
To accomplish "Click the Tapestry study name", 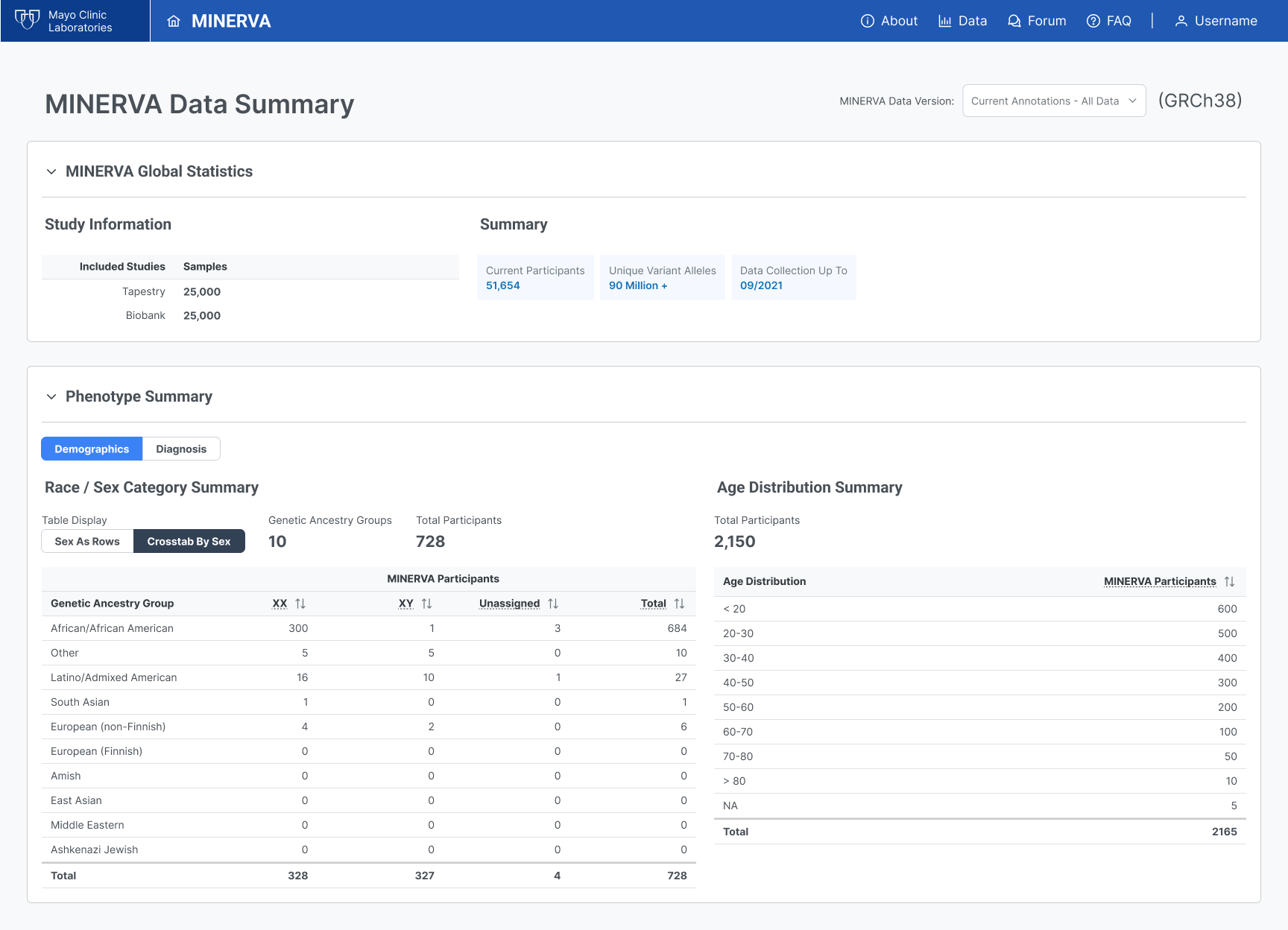I will [x=144, y=291].
